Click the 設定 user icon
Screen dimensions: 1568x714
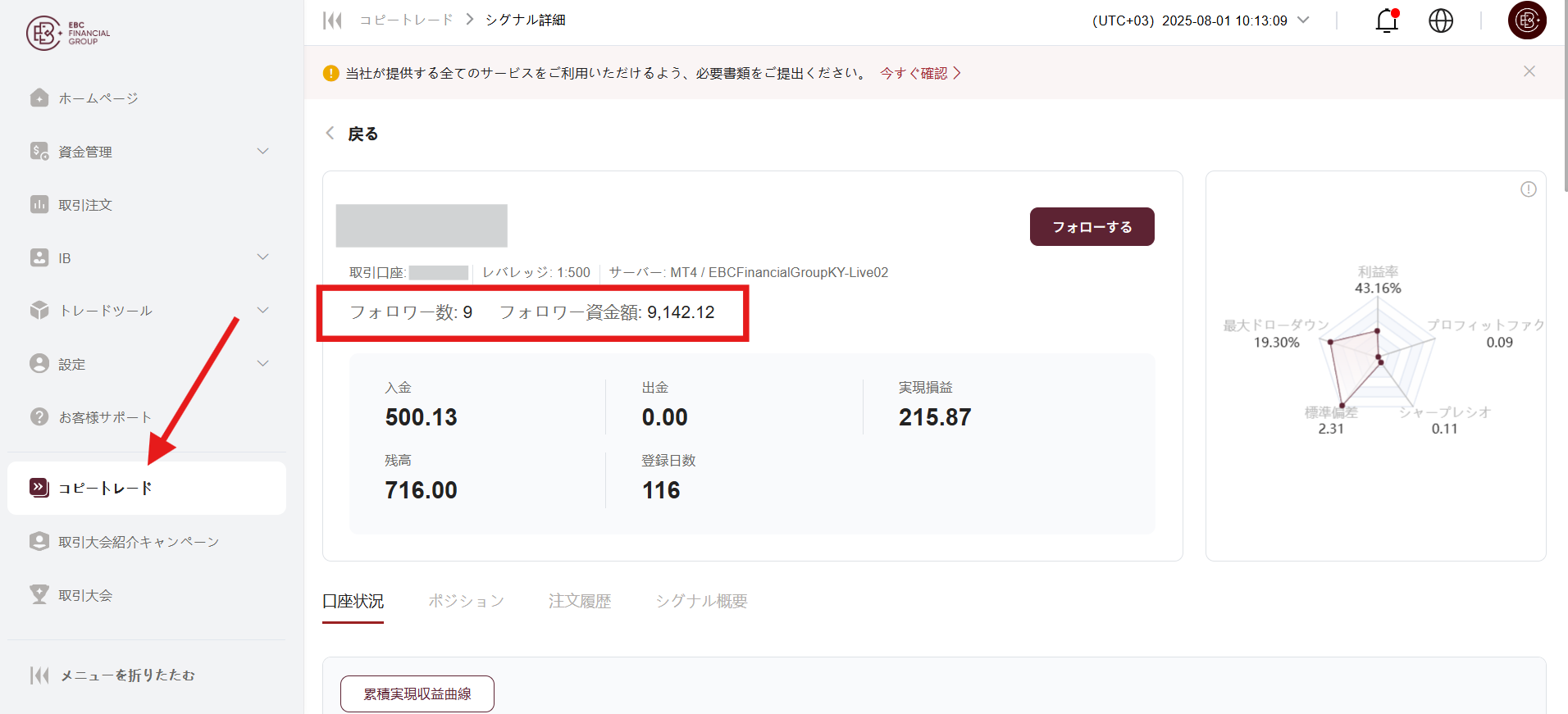point(39,363)
